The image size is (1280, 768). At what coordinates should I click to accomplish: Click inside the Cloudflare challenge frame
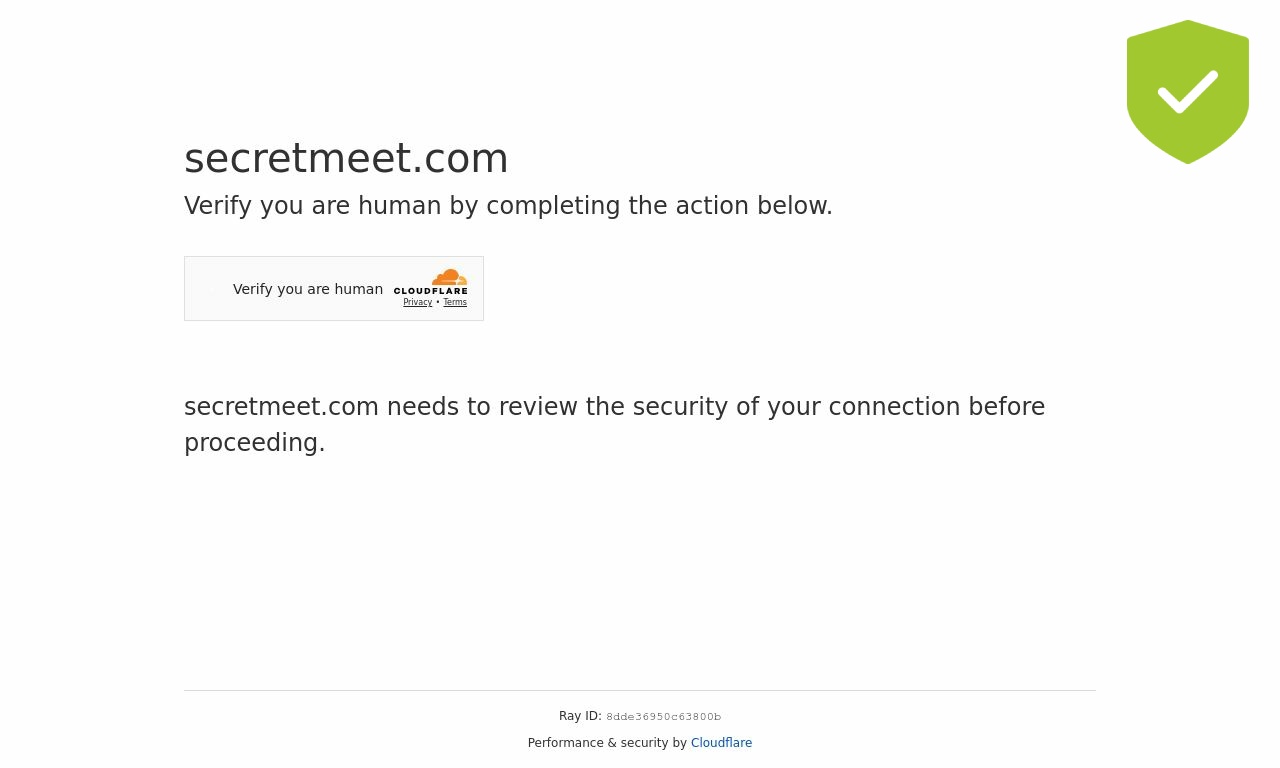334,288
